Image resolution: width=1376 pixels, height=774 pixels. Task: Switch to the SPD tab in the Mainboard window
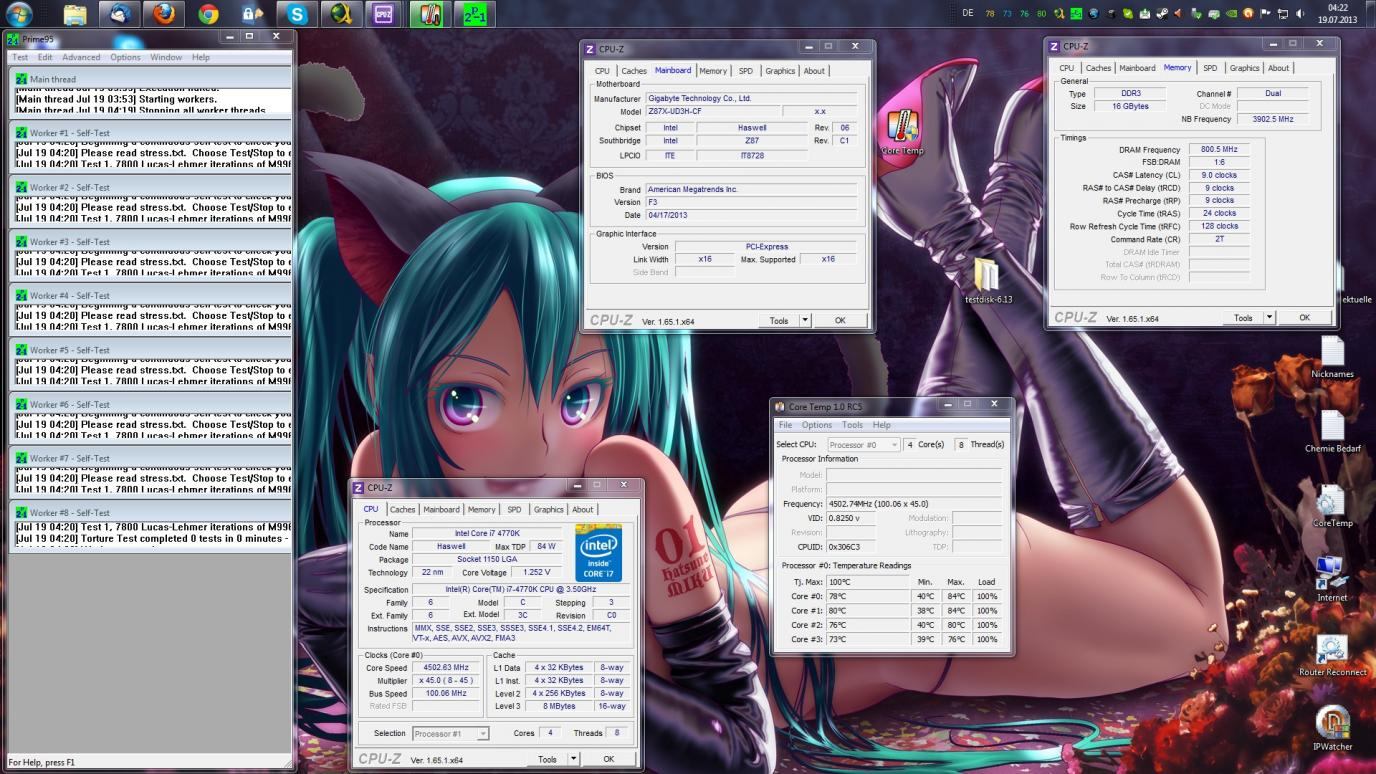click(746, 71)
